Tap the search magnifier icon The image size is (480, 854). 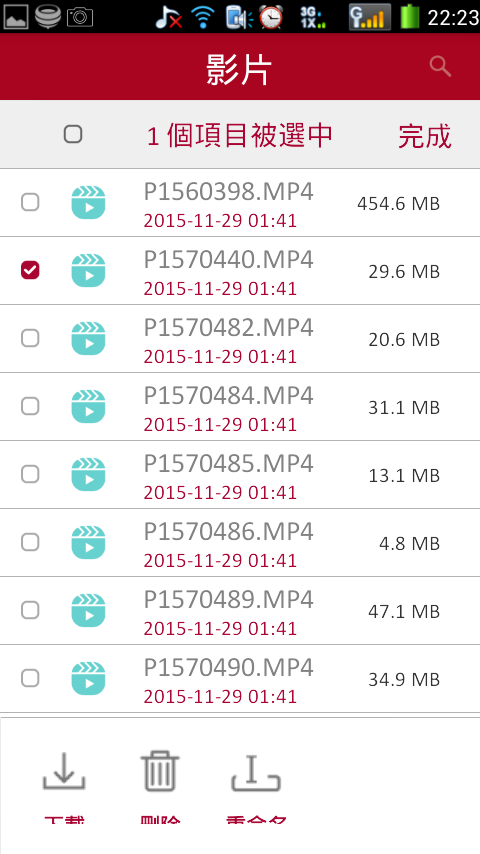point(440,66)
